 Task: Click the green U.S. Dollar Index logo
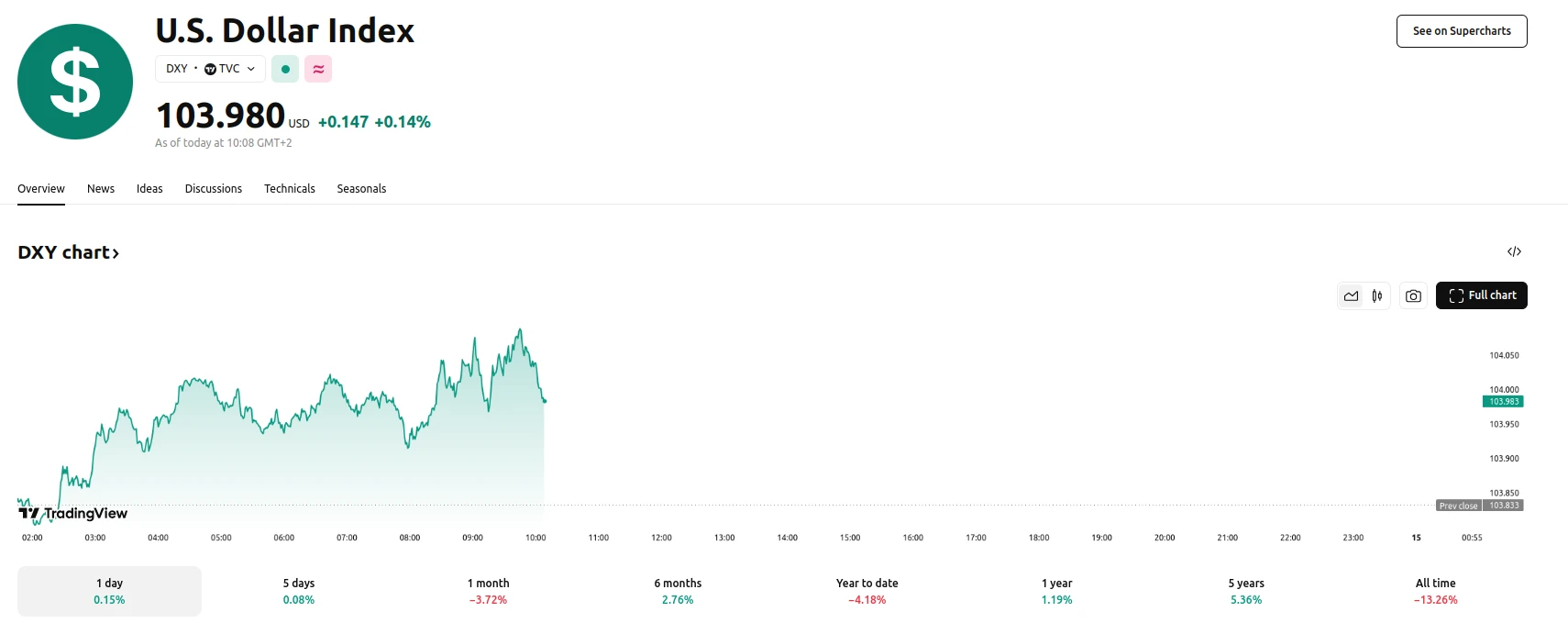[74, 81]
